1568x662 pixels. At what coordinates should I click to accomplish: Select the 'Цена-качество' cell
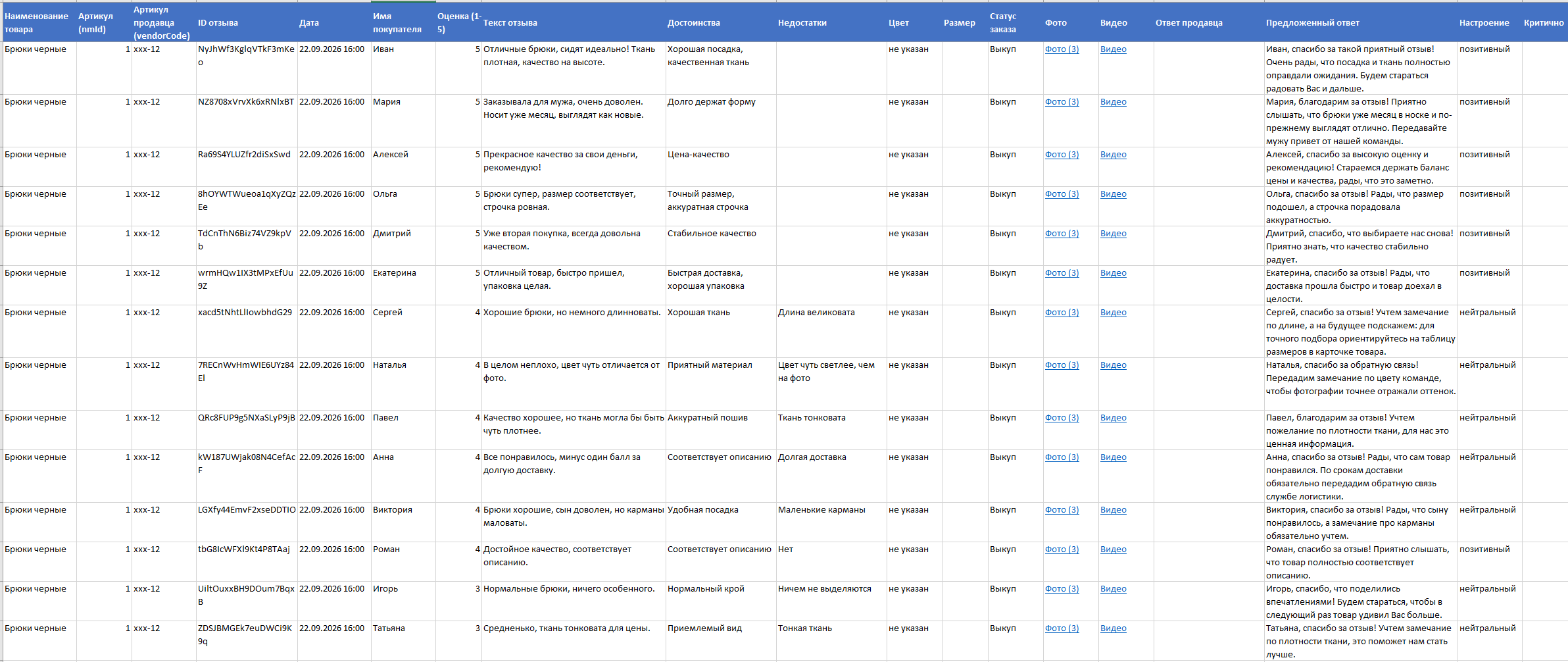(721, 166)
